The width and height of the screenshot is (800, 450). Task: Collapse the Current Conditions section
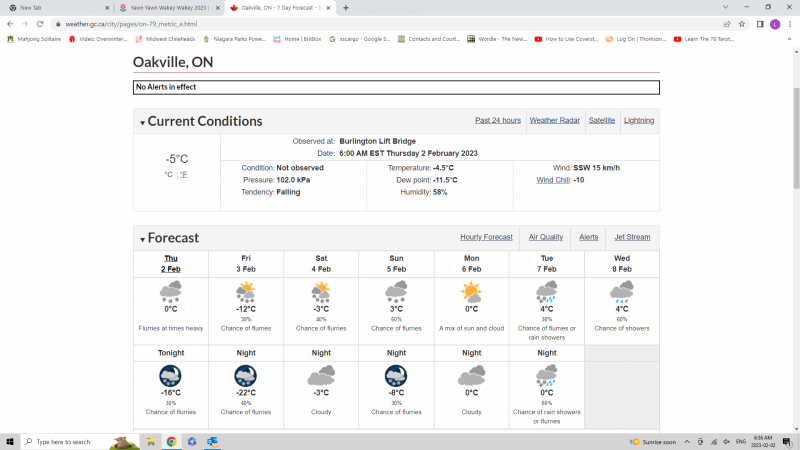142,123
